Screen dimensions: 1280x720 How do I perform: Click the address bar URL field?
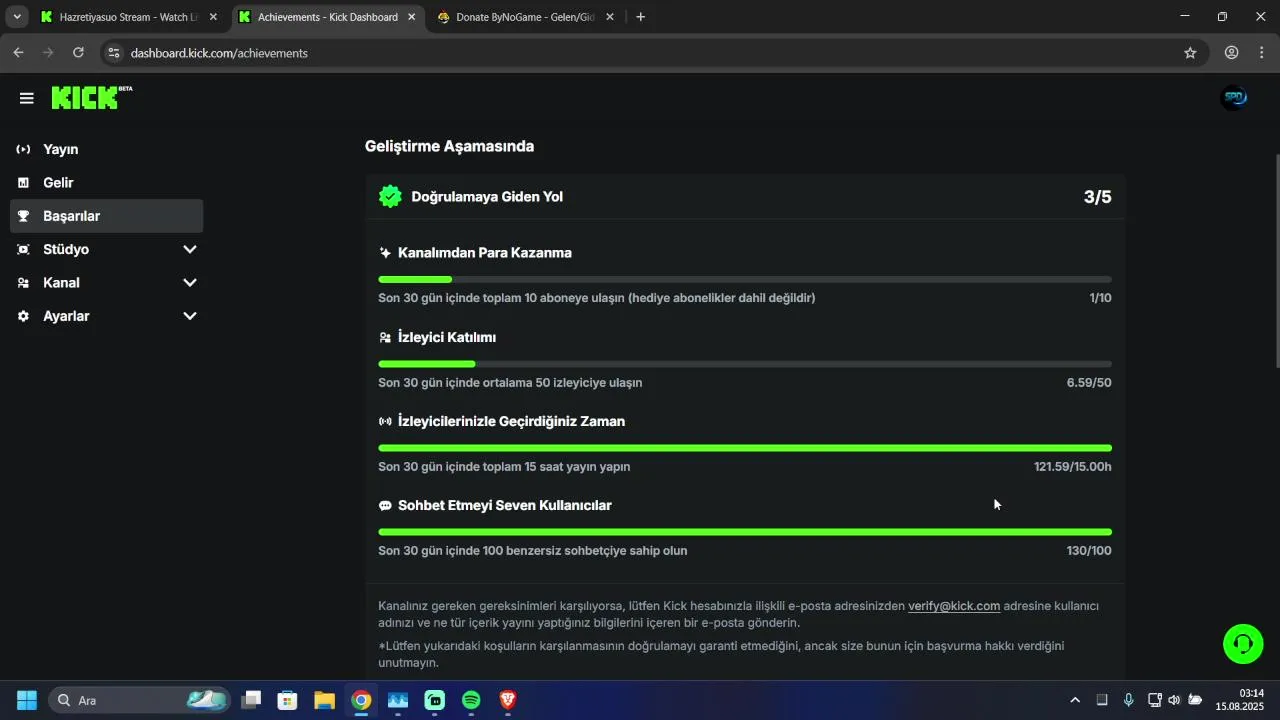click(640, 53)
